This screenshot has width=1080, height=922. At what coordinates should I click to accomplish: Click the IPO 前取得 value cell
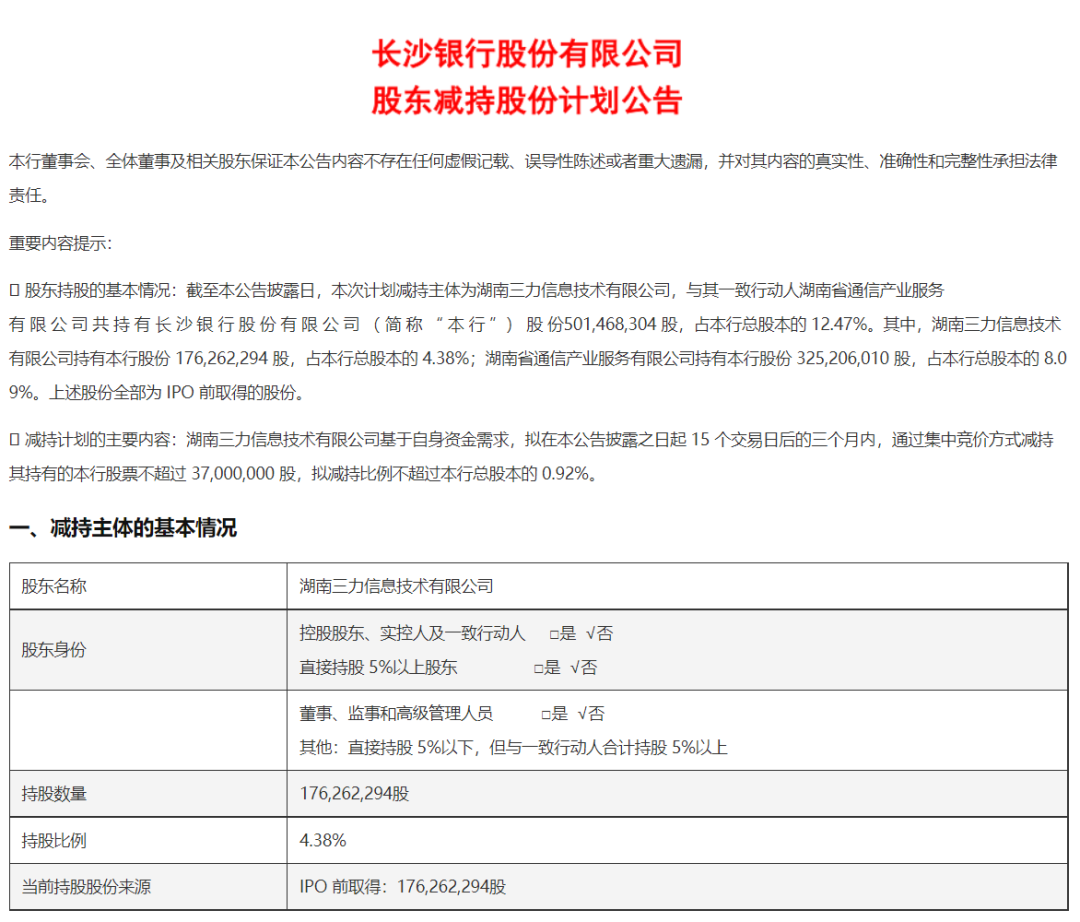(403, 886)
